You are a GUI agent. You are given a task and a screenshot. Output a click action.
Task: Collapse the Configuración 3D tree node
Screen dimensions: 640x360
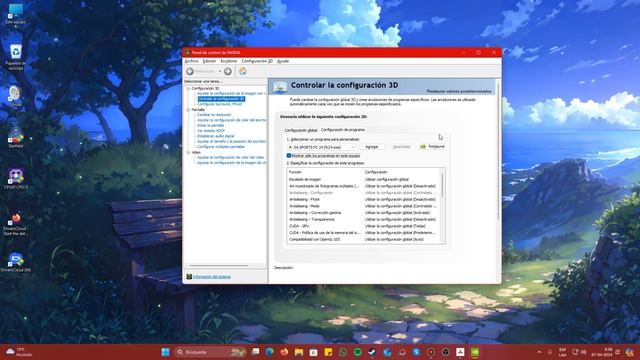point(188,88)
